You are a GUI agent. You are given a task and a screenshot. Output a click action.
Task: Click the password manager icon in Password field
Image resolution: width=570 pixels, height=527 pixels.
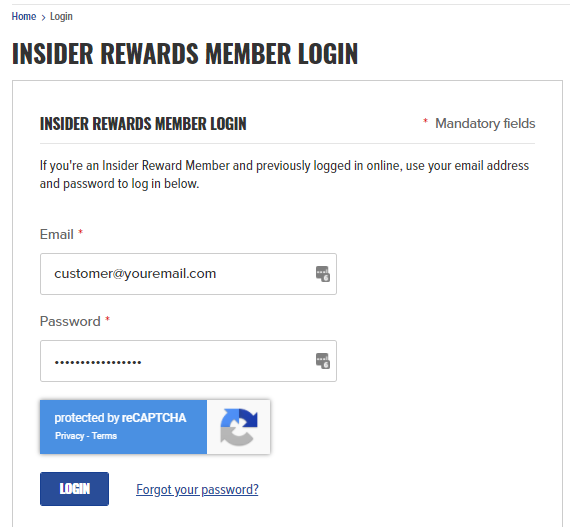(x=323, y=361)
